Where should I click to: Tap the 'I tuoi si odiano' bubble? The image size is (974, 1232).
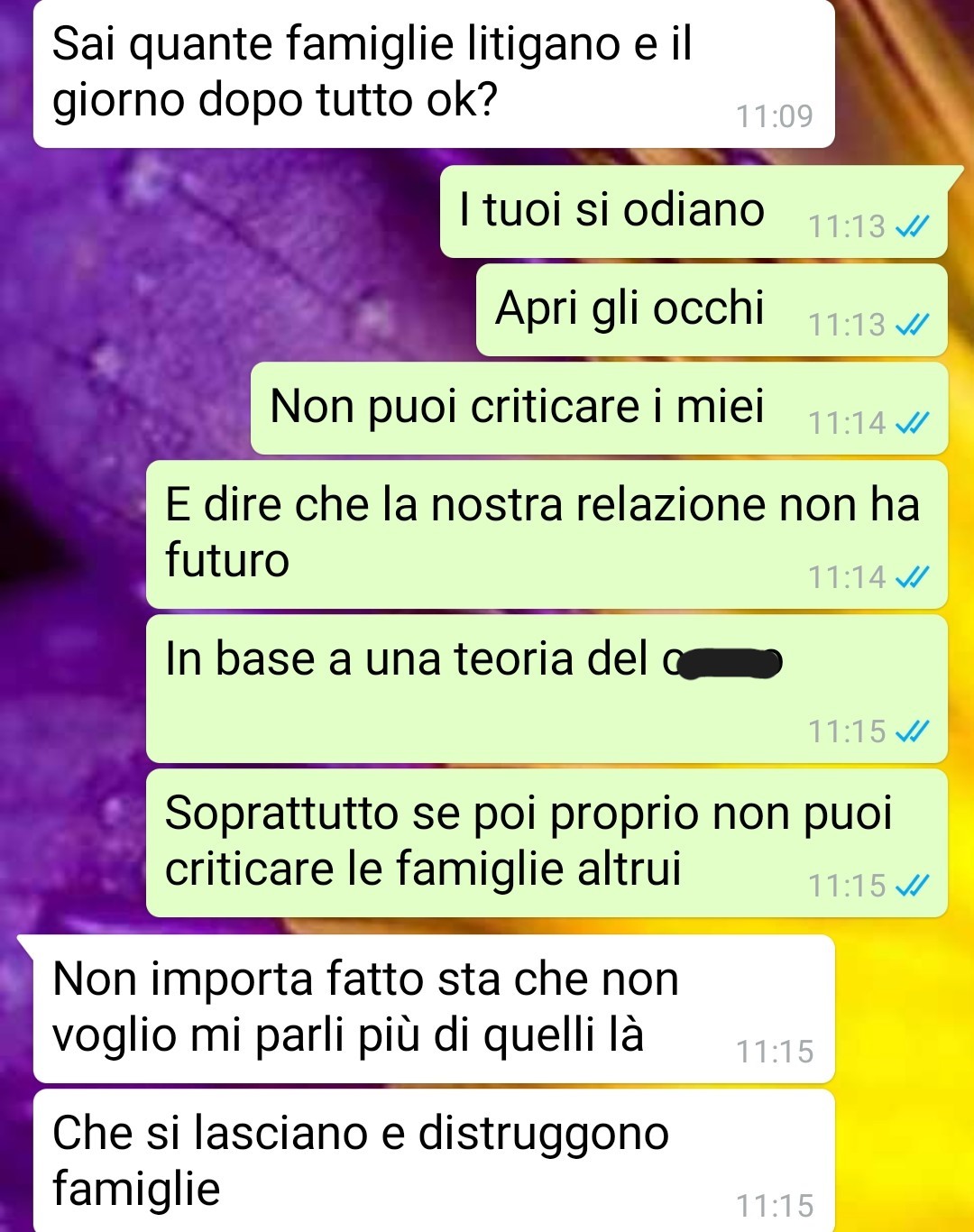(694, 212)
